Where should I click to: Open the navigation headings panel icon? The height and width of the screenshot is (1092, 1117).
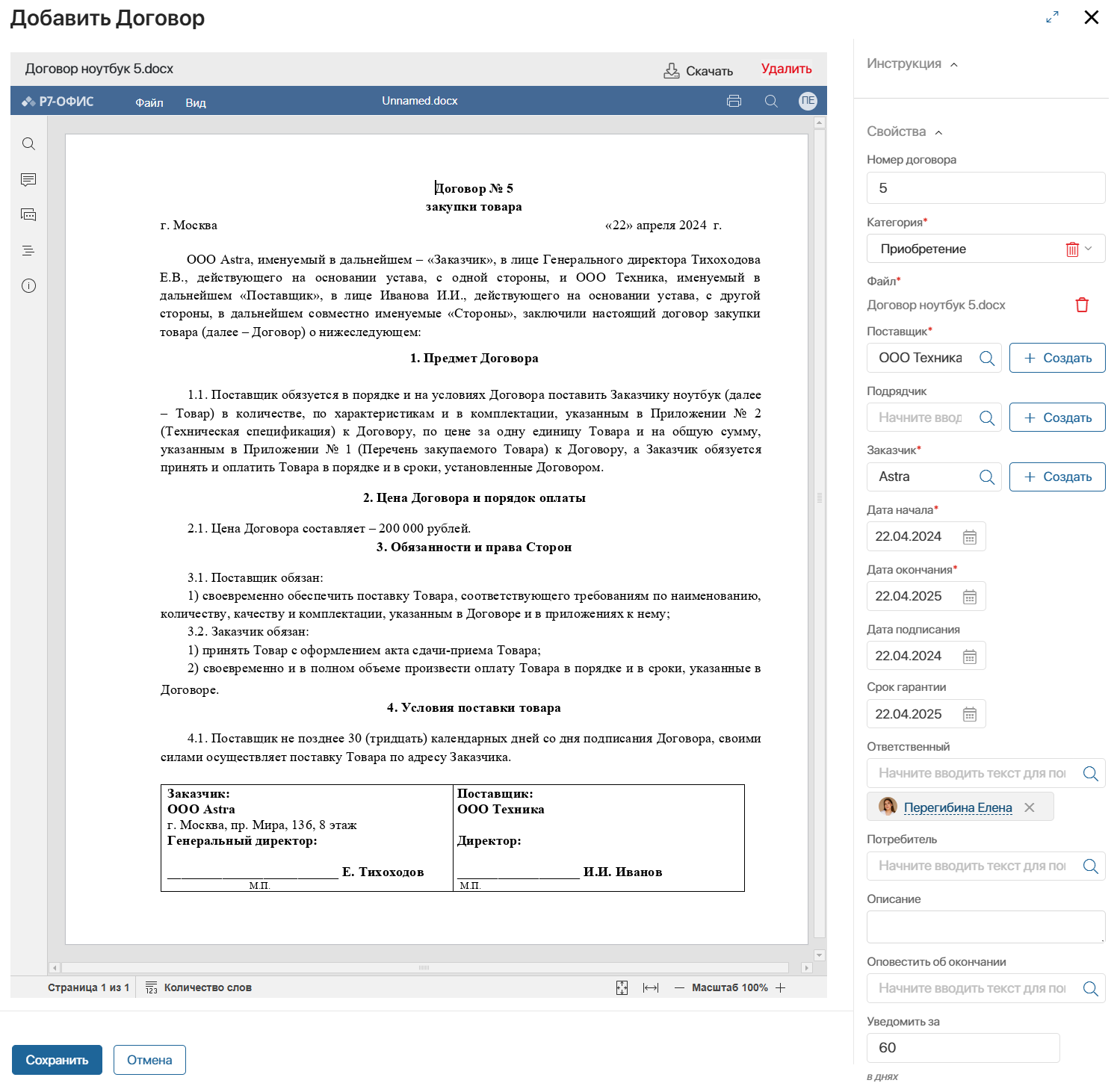pyautogui.click(x=28, y=250)
